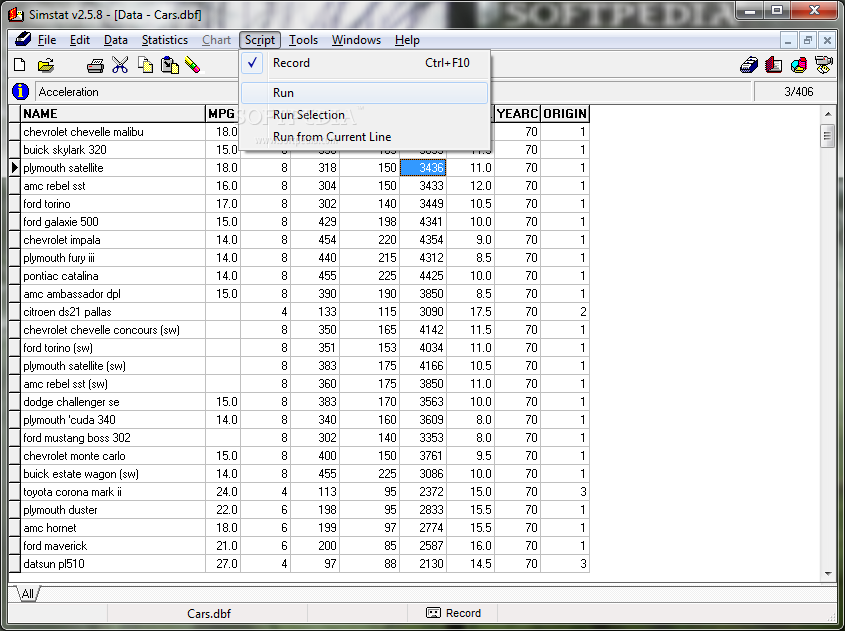This screenshot has width=845, height=631.
Task: Click the Print toolbar icon
Action: [95, 66]
